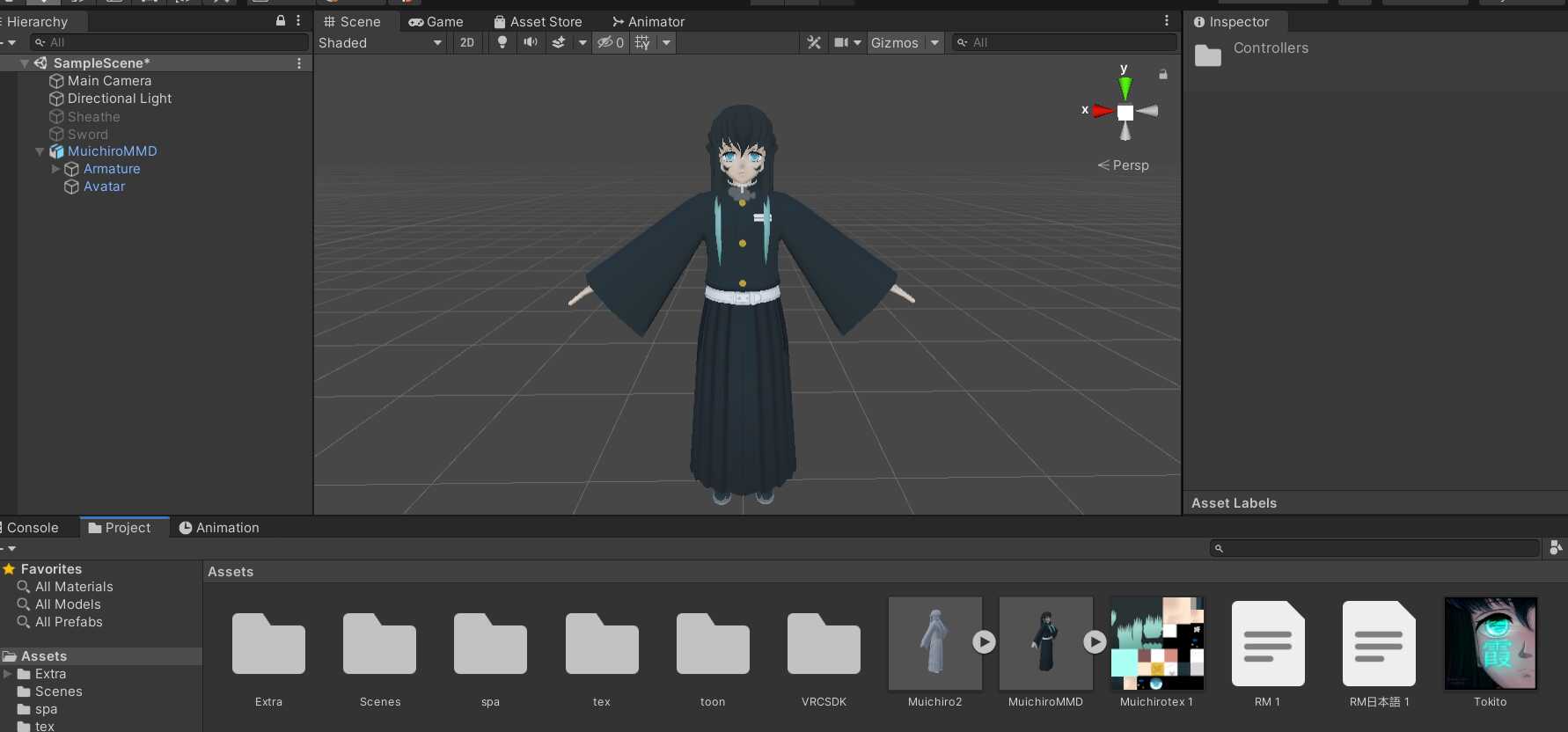Click the Persp projection label

click(x=1130, y=165)
